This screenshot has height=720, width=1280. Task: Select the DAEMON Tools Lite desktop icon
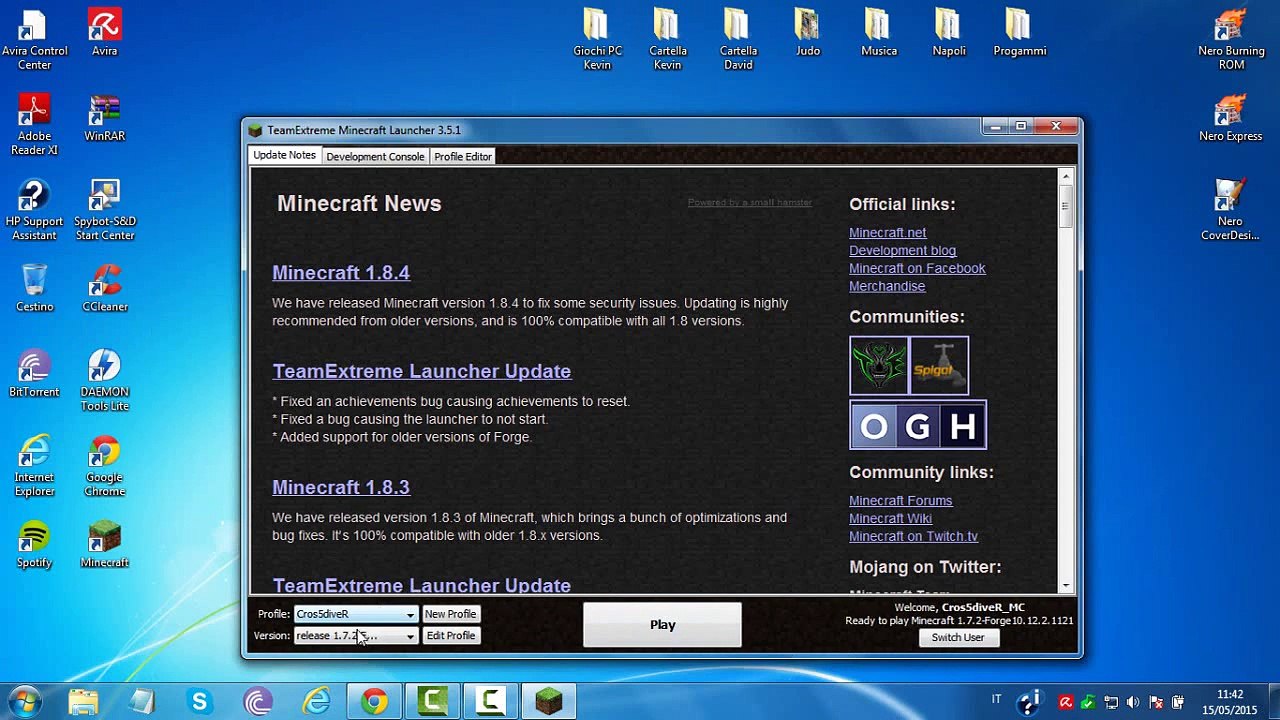click(105, 381)
